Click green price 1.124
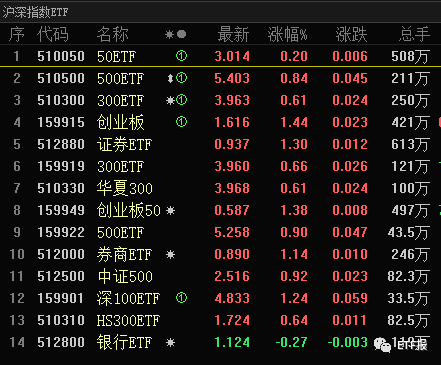441x365 pixels. tap(232, 342)
